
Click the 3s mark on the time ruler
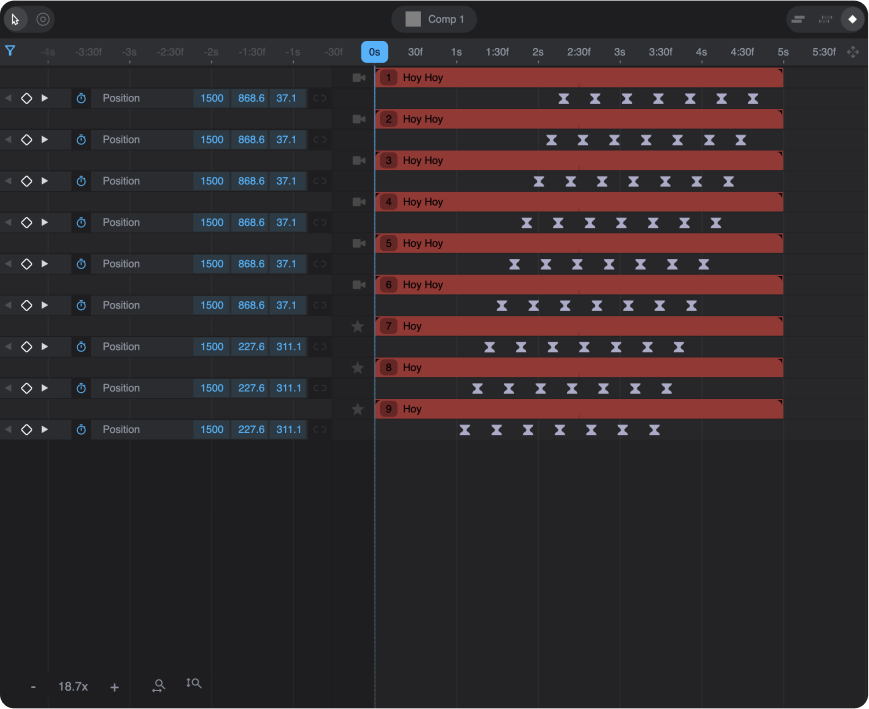(620, 52)
